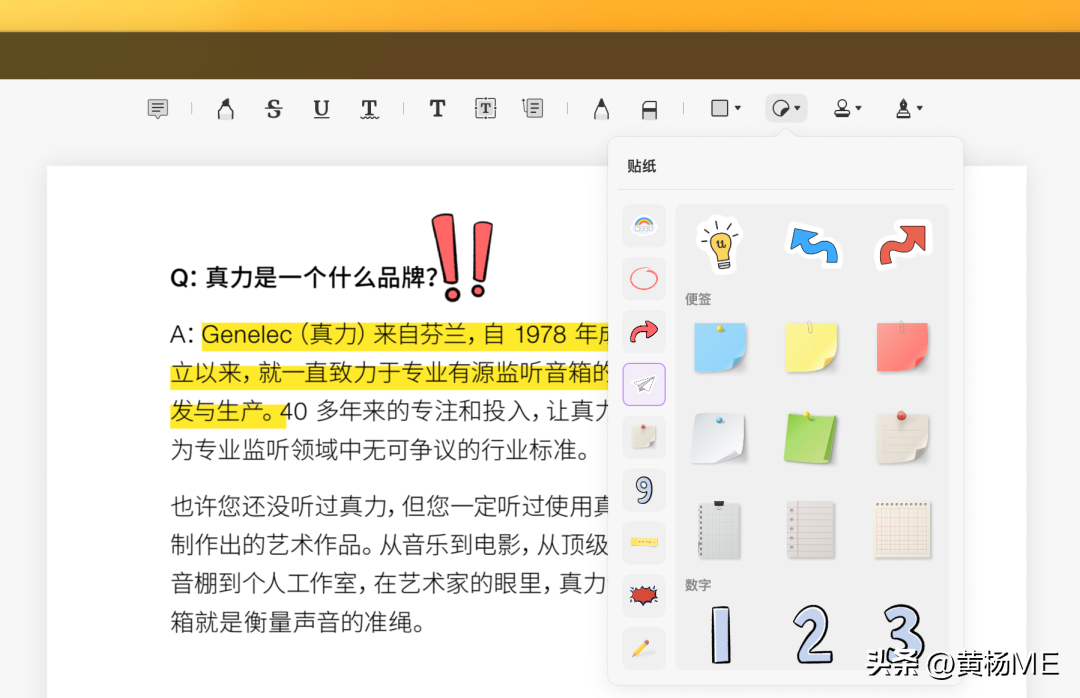Select the highlighter pen tool
Viewport: 1080px width, 698px height.
coord(225,108)
